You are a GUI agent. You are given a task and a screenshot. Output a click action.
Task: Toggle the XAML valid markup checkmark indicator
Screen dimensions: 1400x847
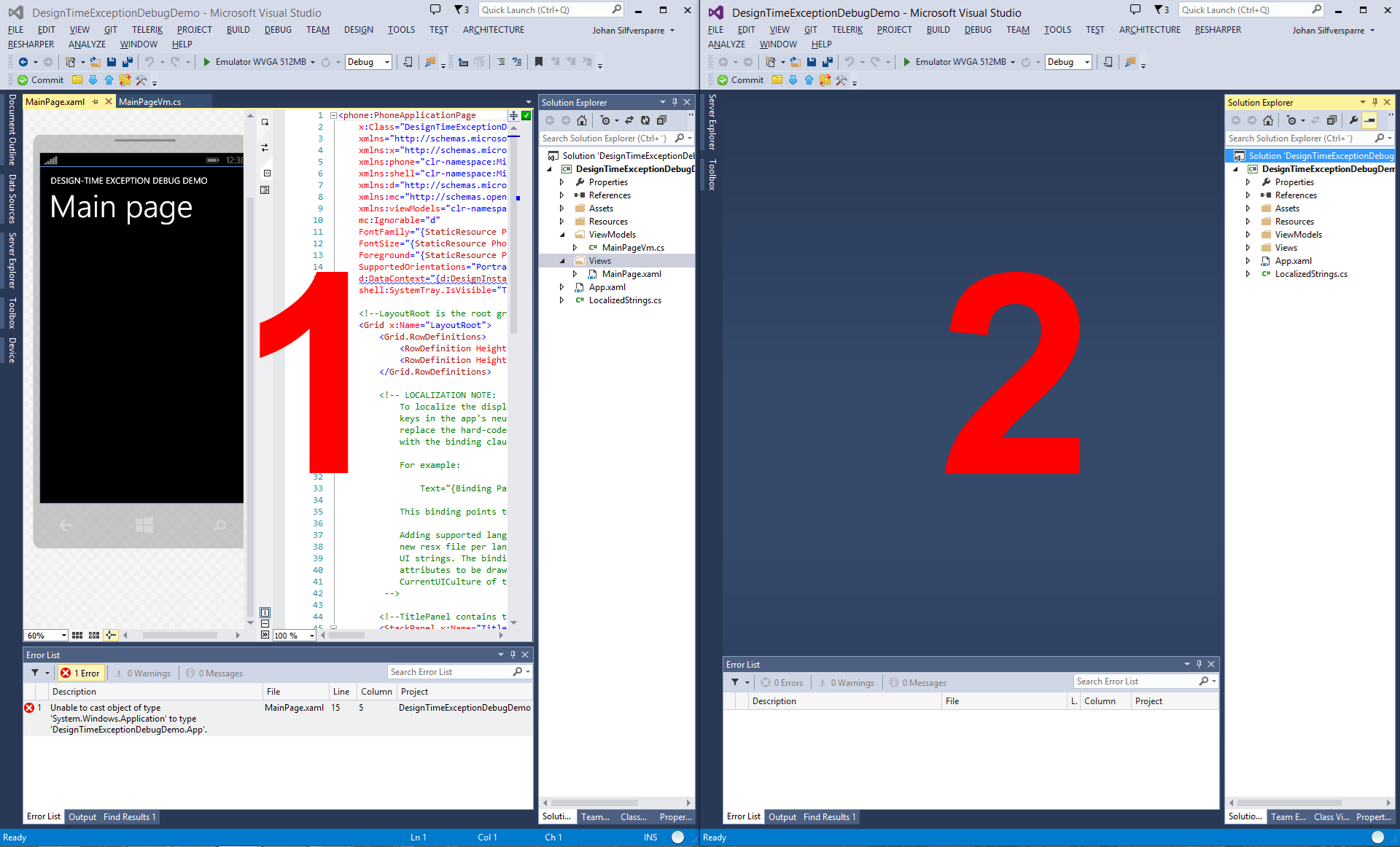coord(526,115)
